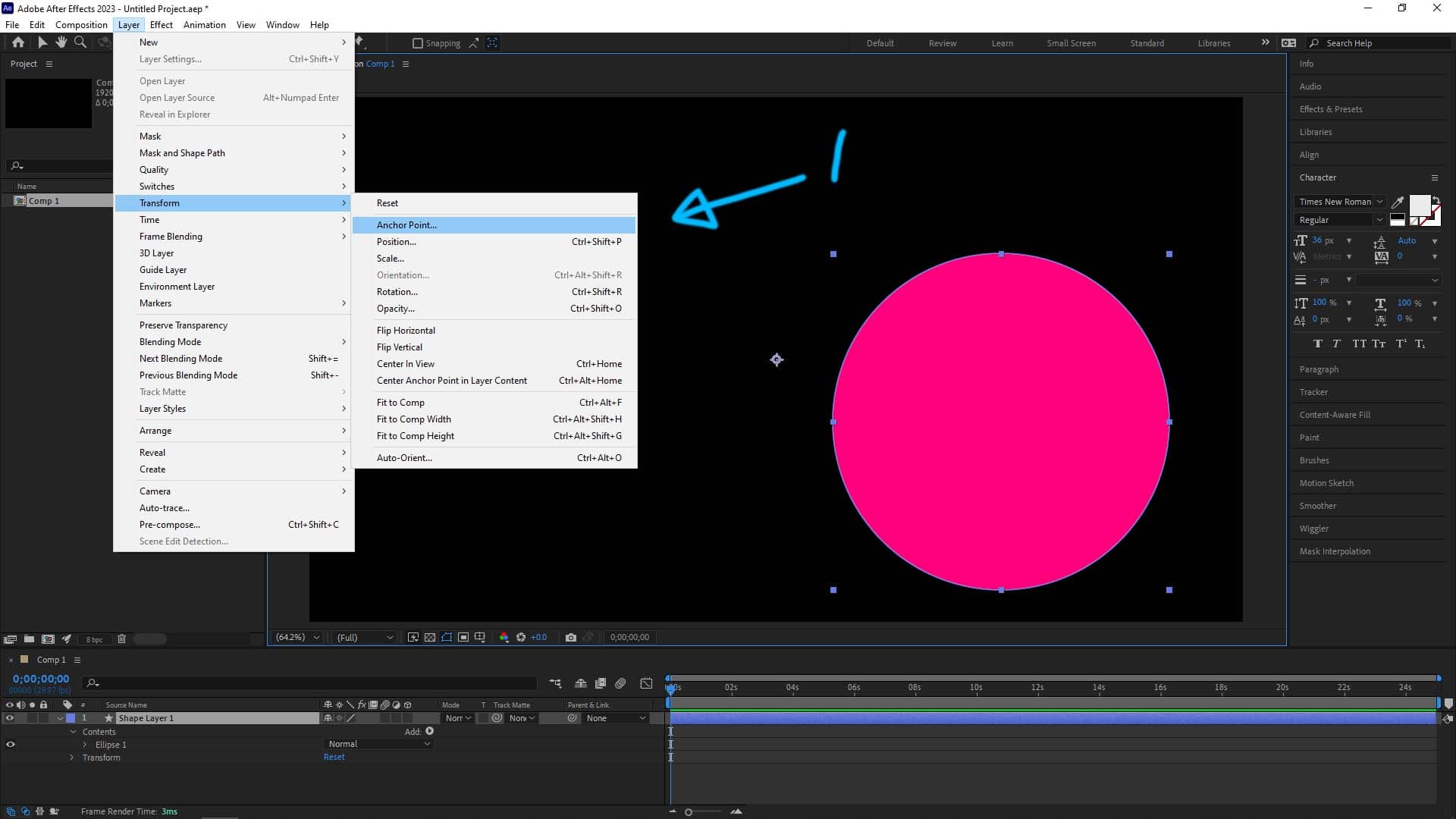This screenshot has width=1456, height=819.
Task: Enable the Snapping checkbox
Action: (417, 43)
